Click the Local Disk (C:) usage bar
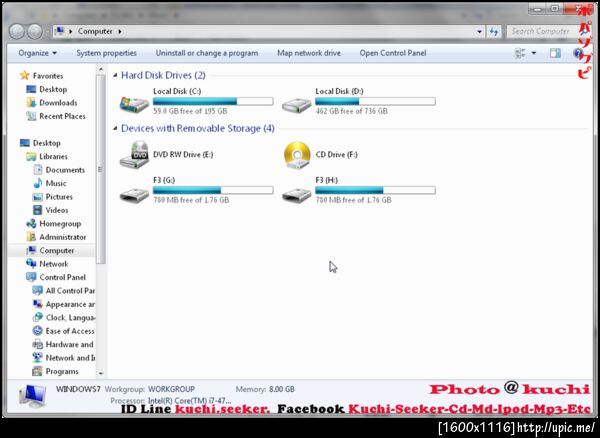Viewport: 600px width, 438px height. coord(213,101)
